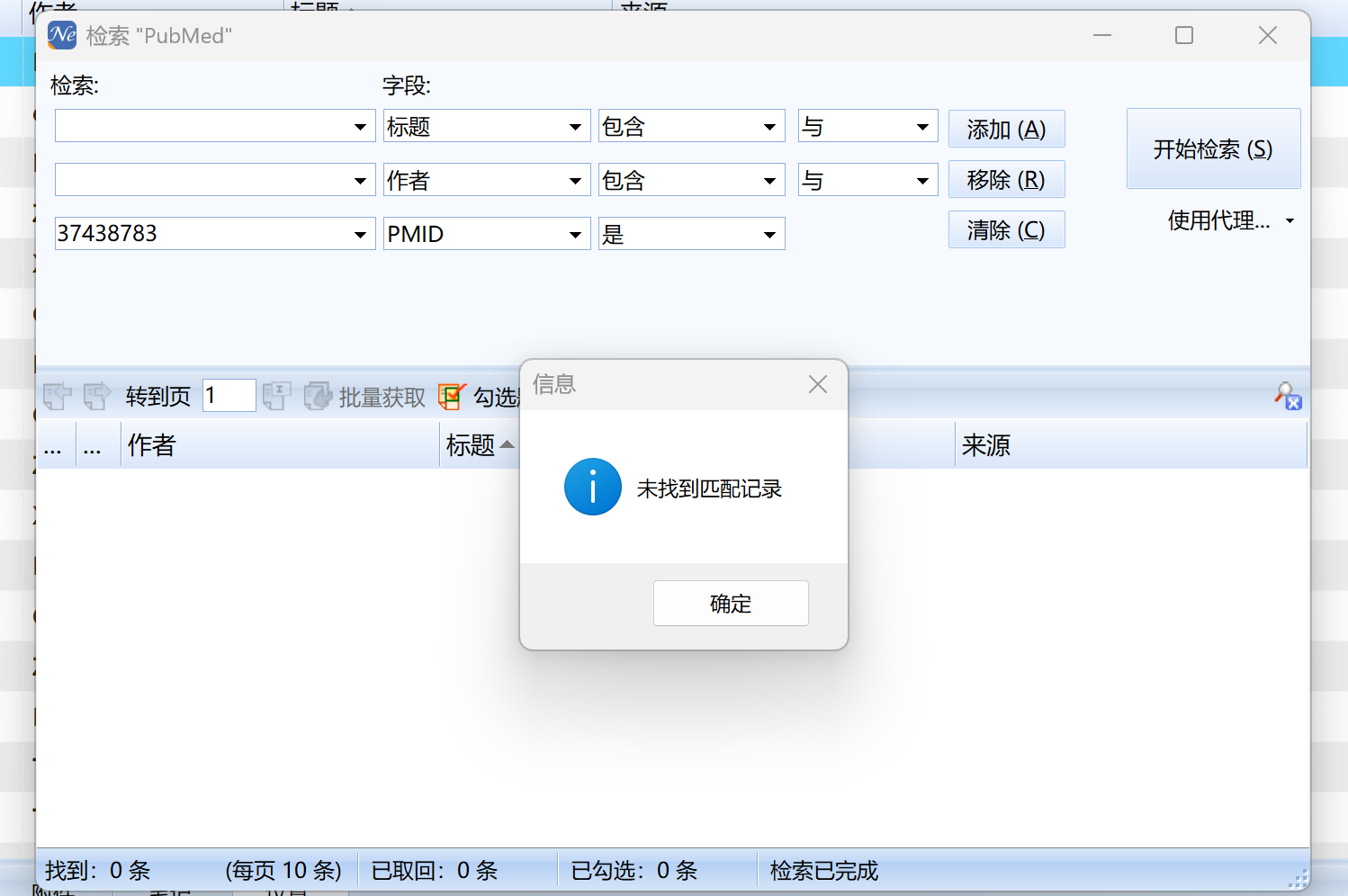The image size is (1348, 896).
Task: Select the 批量获取 batch retrieve icon
Action: point(319,396)
